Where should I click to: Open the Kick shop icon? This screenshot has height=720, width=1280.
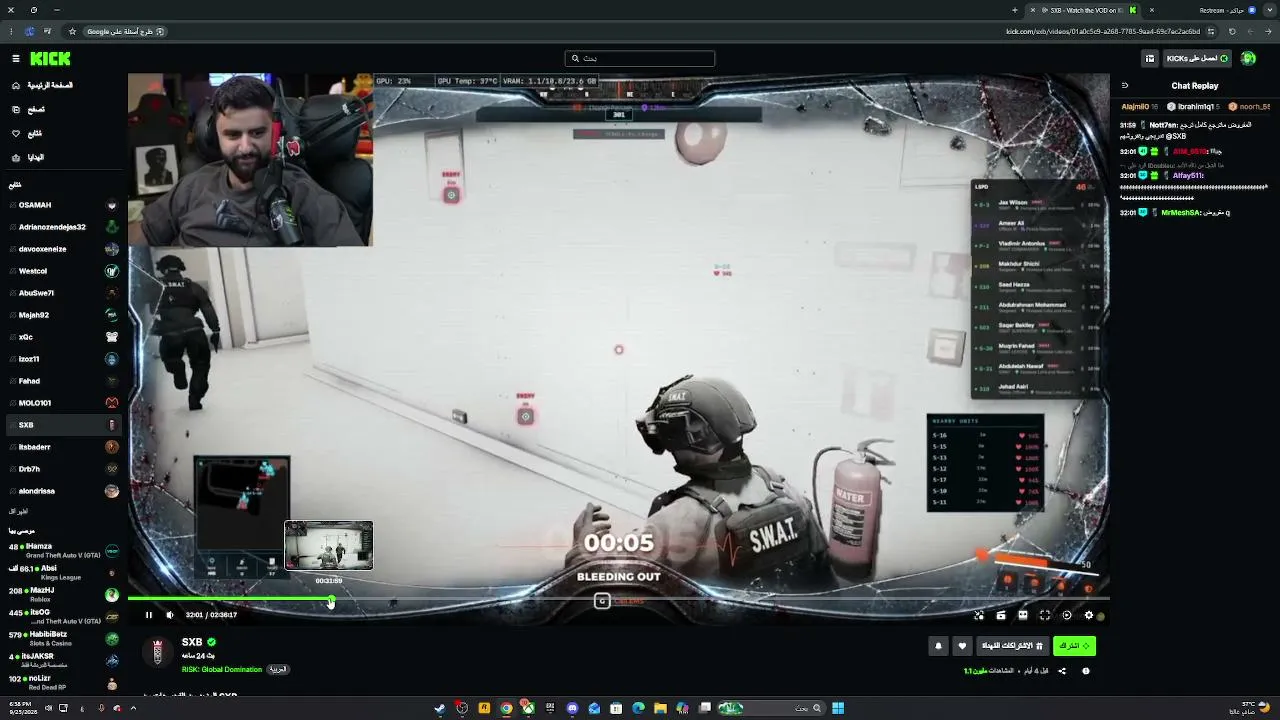tap(1150, 58)
